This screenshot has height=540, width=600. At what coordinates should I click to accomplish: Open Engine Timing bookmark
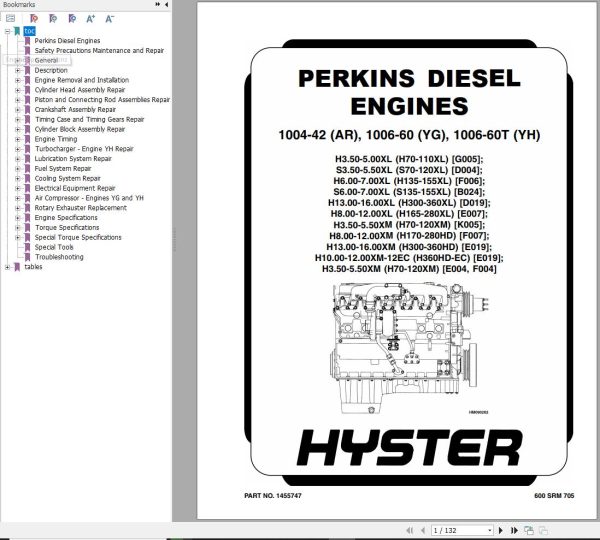[x=56, y=139]
